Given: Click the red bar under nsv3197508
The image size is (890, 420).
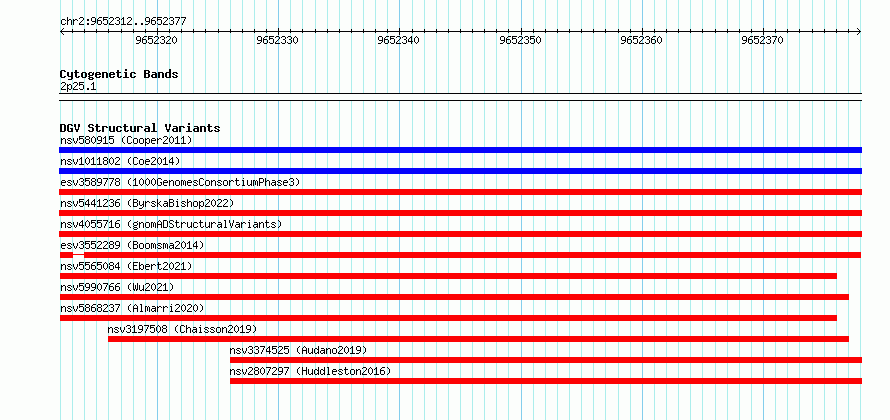Looking at the screenshot, I should 478,339.
